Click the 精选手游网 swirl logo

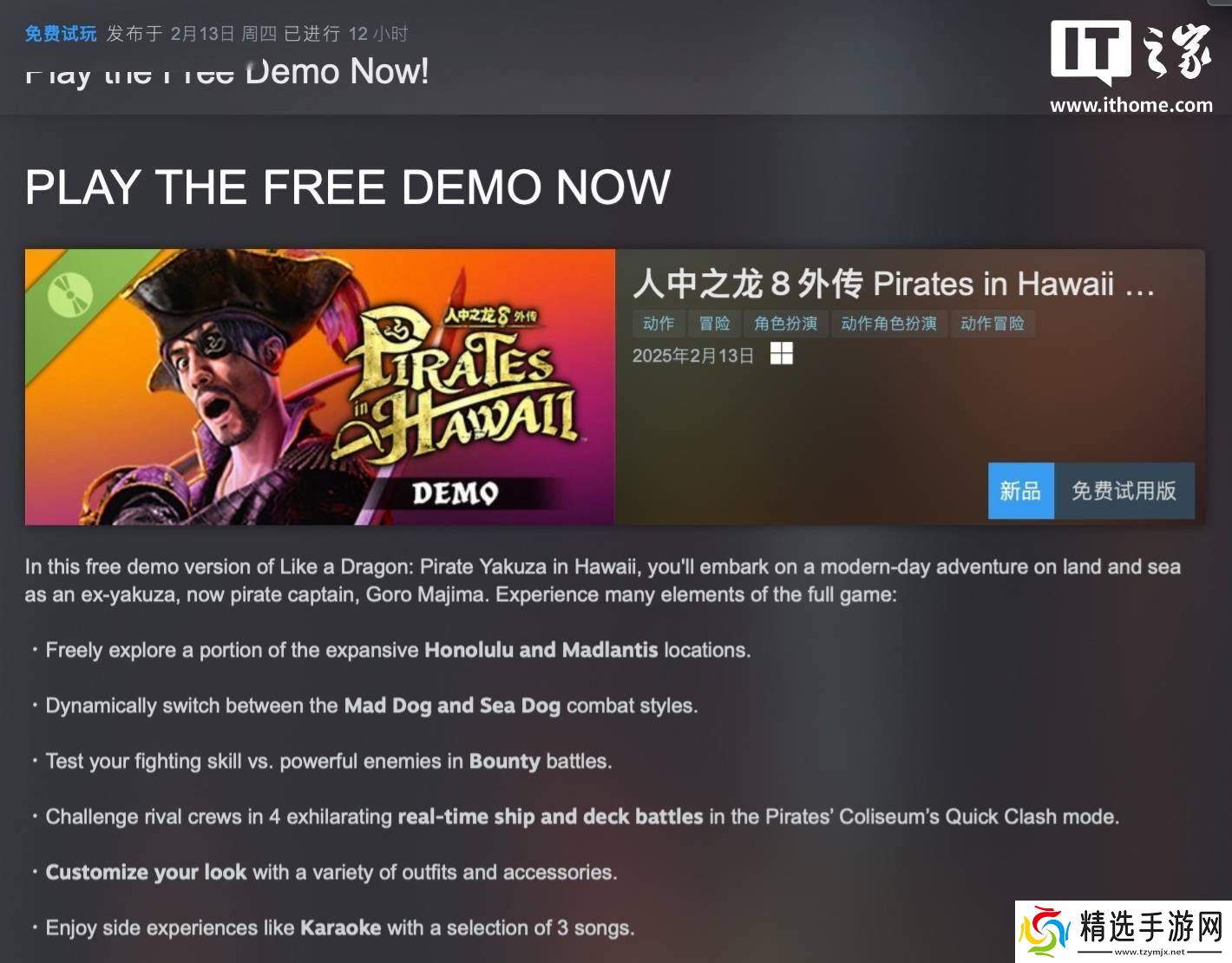pyautogui.click(x=1045, y=931)
